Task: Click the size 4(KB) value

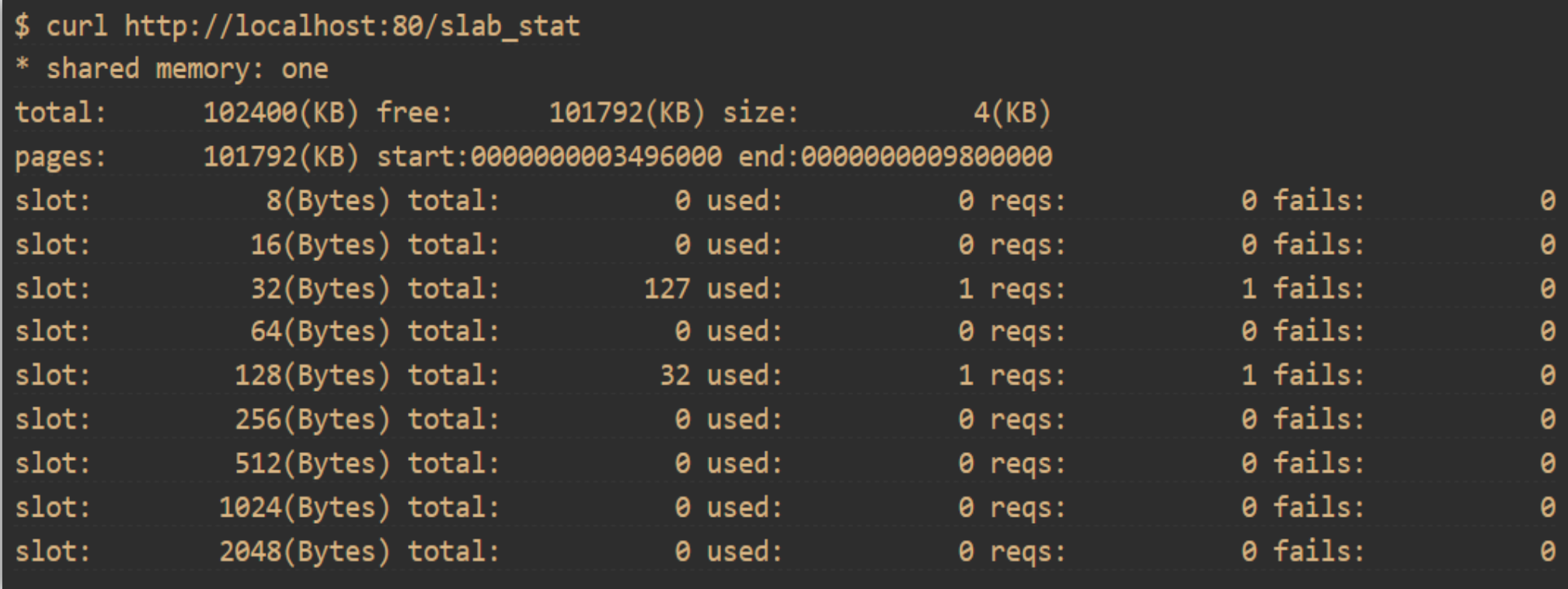Action: point(1012,113)
